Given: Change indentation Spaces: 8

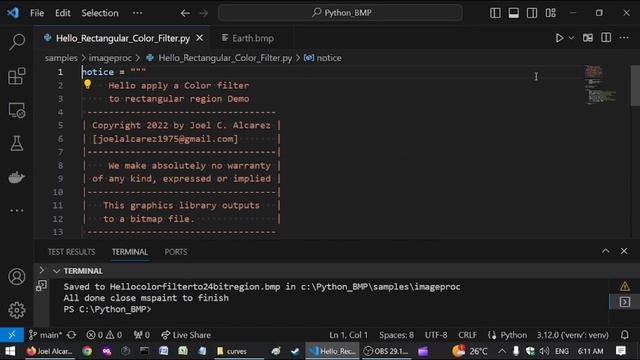Looking at the screenshot, I should (396, 335).
